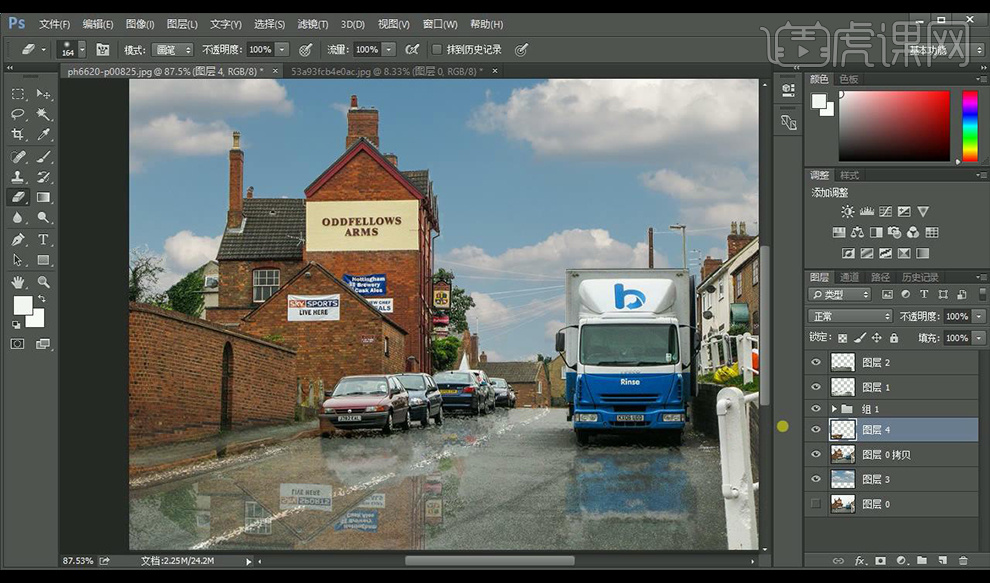Select the Zoom tool in the toolbox

(x=43, y=282)
